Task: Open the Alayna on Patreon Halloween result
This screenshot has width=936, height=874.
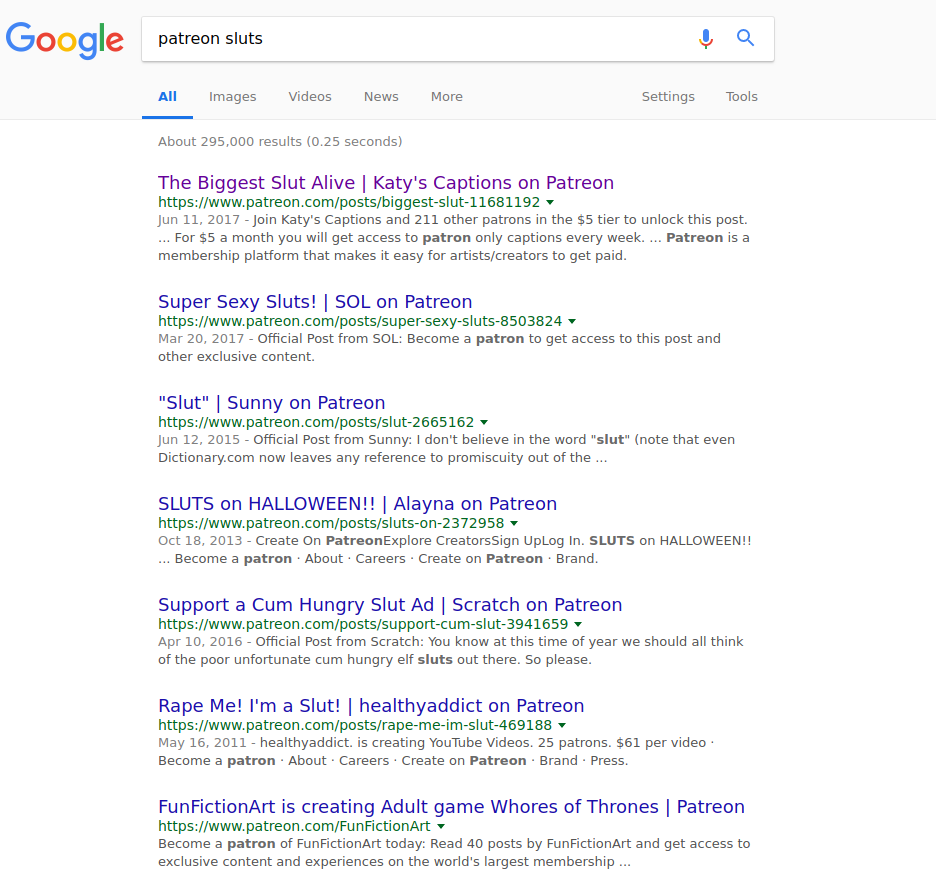Action: 357,504
